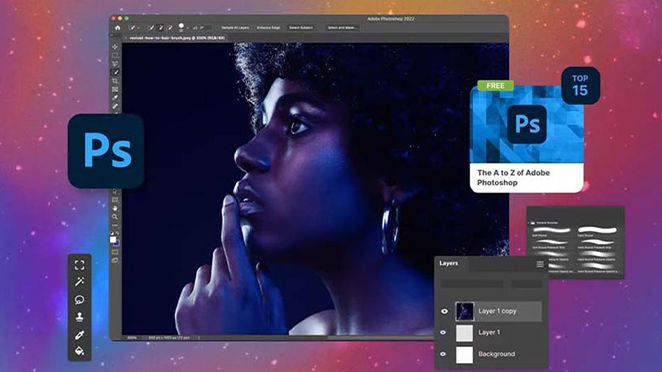
Task: Choose the Subtract from selection brush mode
Action: click(170, 28)
